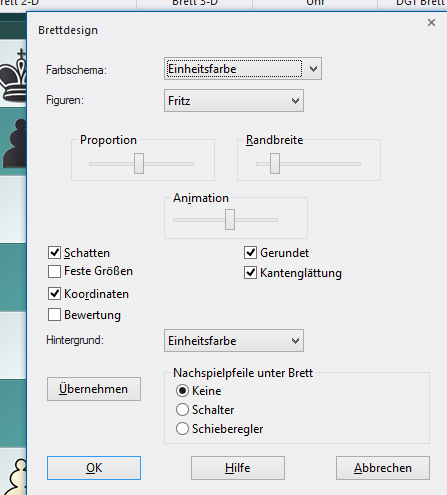Enable the Bewertung checkbox
Image resolution: width=447 pixels, height=495 pixels.
tap(54, 315)
